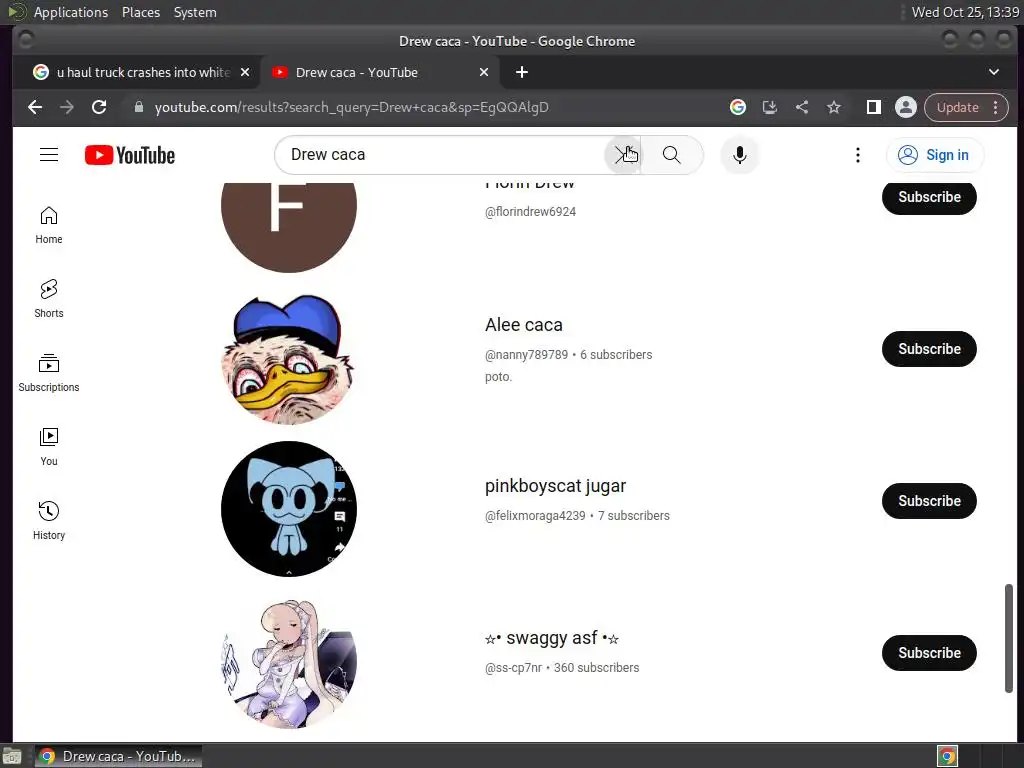The width and height of the screenshot is (1024, 768).
Task: Clear the search query with the X
Action: [x=622, y=155]
